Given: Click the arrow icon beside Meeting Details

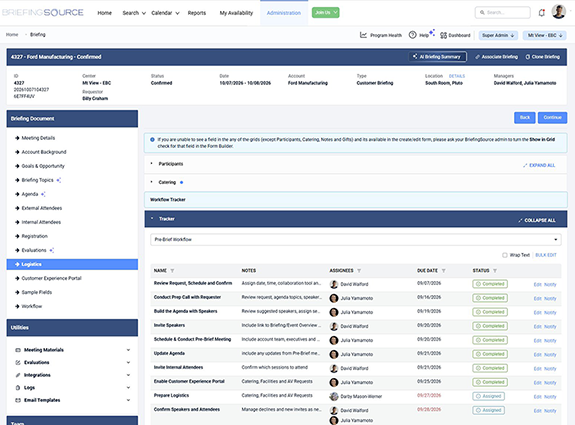Looking at the screenshot, I should [17, 138].
